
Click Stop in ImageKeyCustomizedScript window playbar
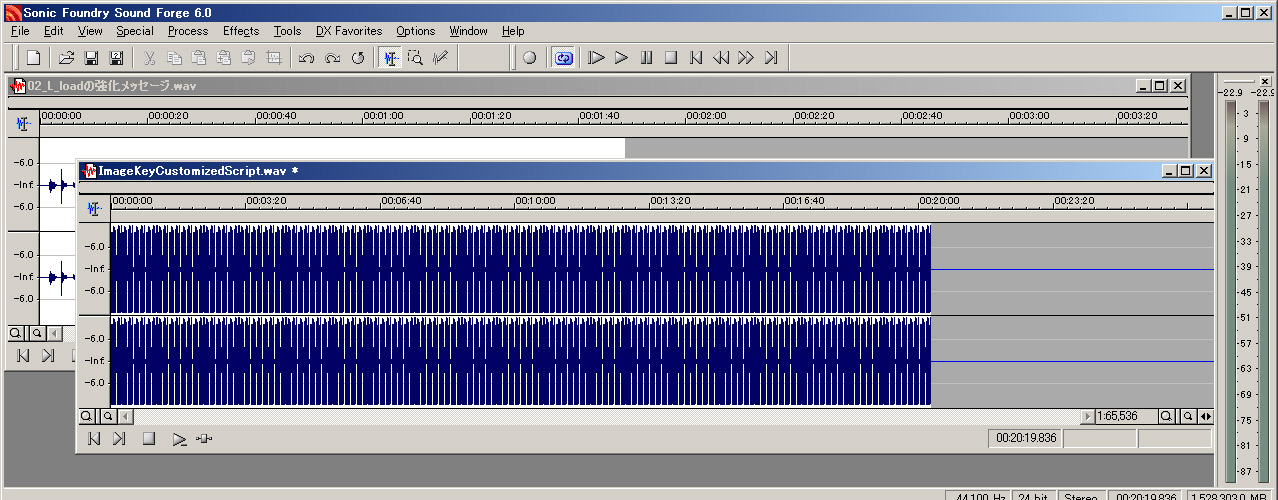click(x=149, y=438)
